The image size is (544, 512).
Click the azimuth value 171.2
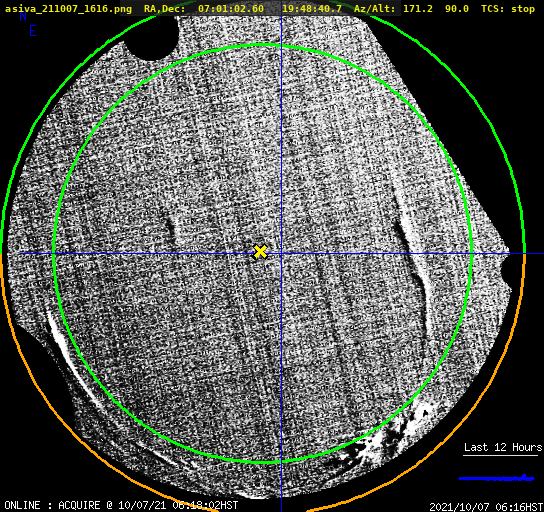[418, 9]
